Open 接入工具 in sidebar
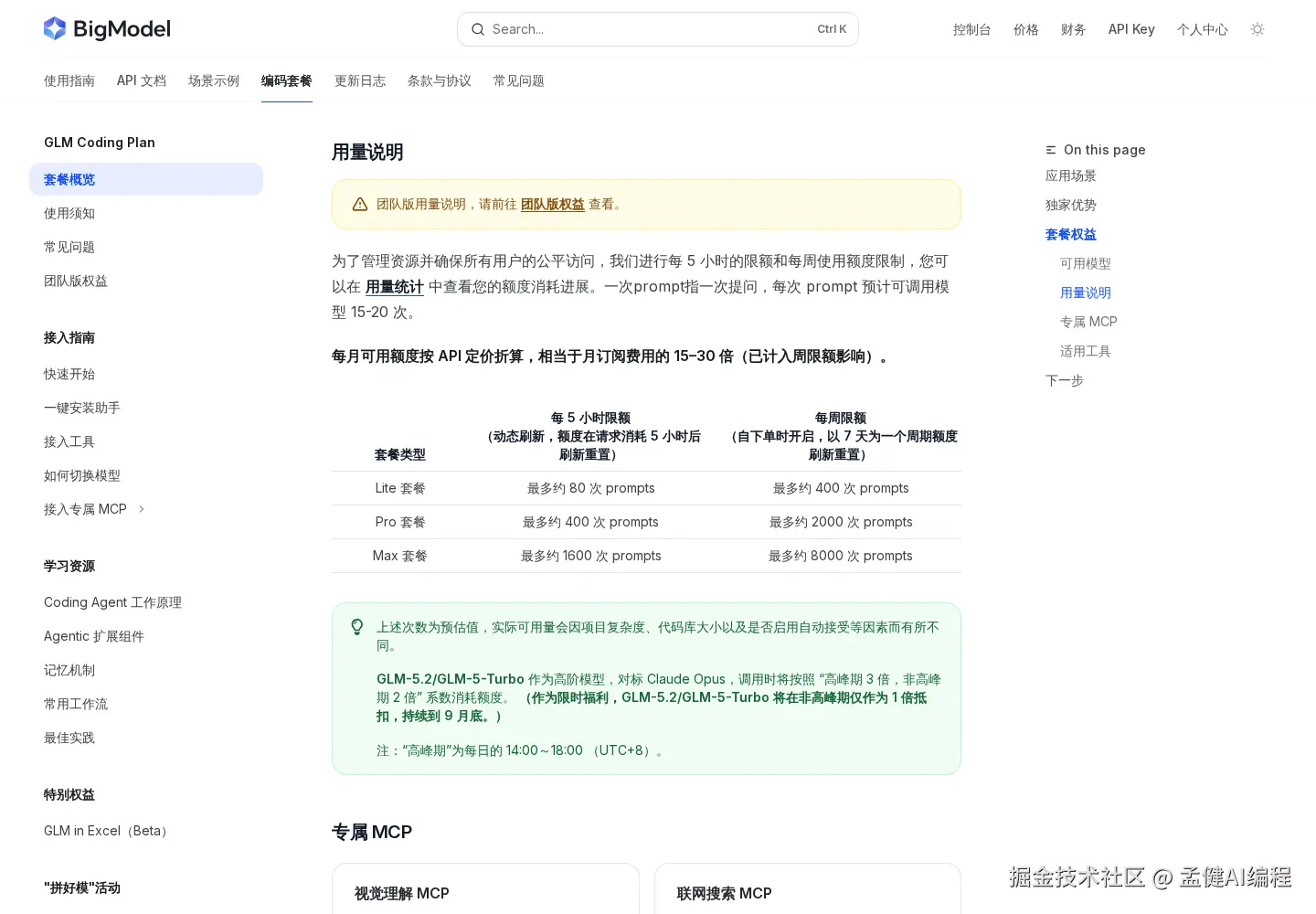The width and height of the screenshot is (1316, 914). point(146,441)
